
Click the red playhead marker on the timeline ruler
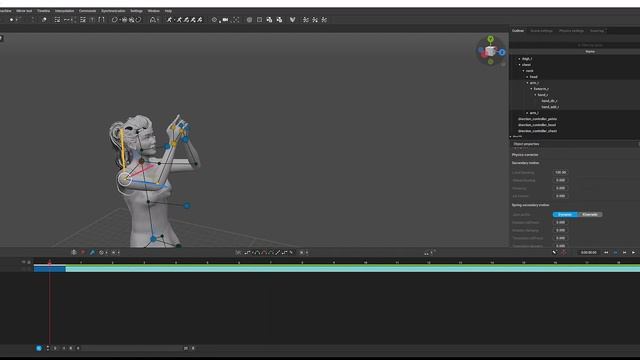pos(50,262)
